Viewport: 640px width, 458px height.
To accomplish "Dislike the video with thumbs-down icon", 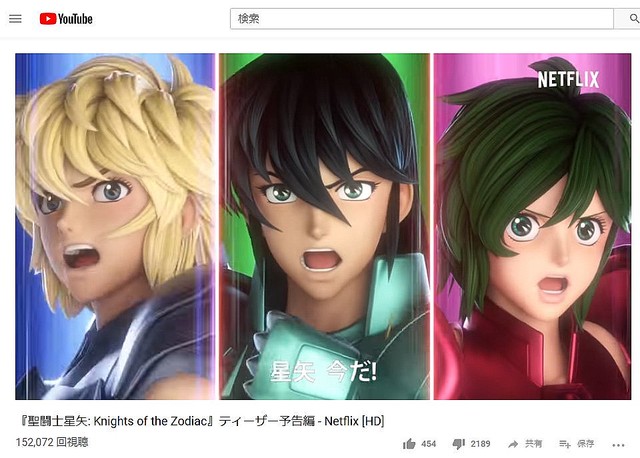I will pyautogui.click(x=459, y=444).
